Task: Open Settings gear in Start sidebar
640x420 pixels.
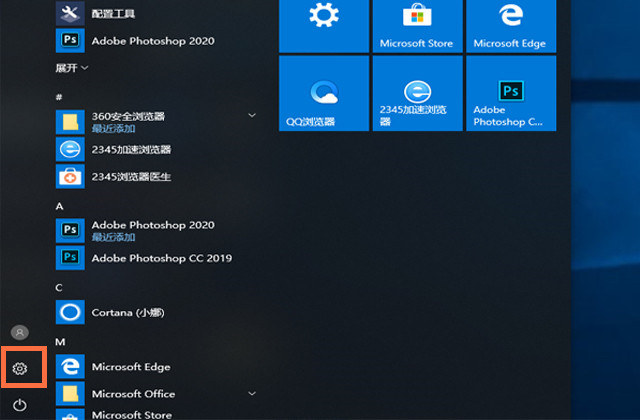Action: coord(20,369)
